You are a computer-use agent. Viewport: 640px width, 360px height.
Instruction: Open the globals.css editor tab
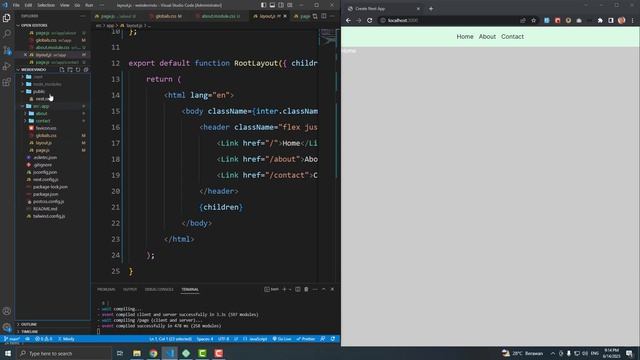[168, 16]
